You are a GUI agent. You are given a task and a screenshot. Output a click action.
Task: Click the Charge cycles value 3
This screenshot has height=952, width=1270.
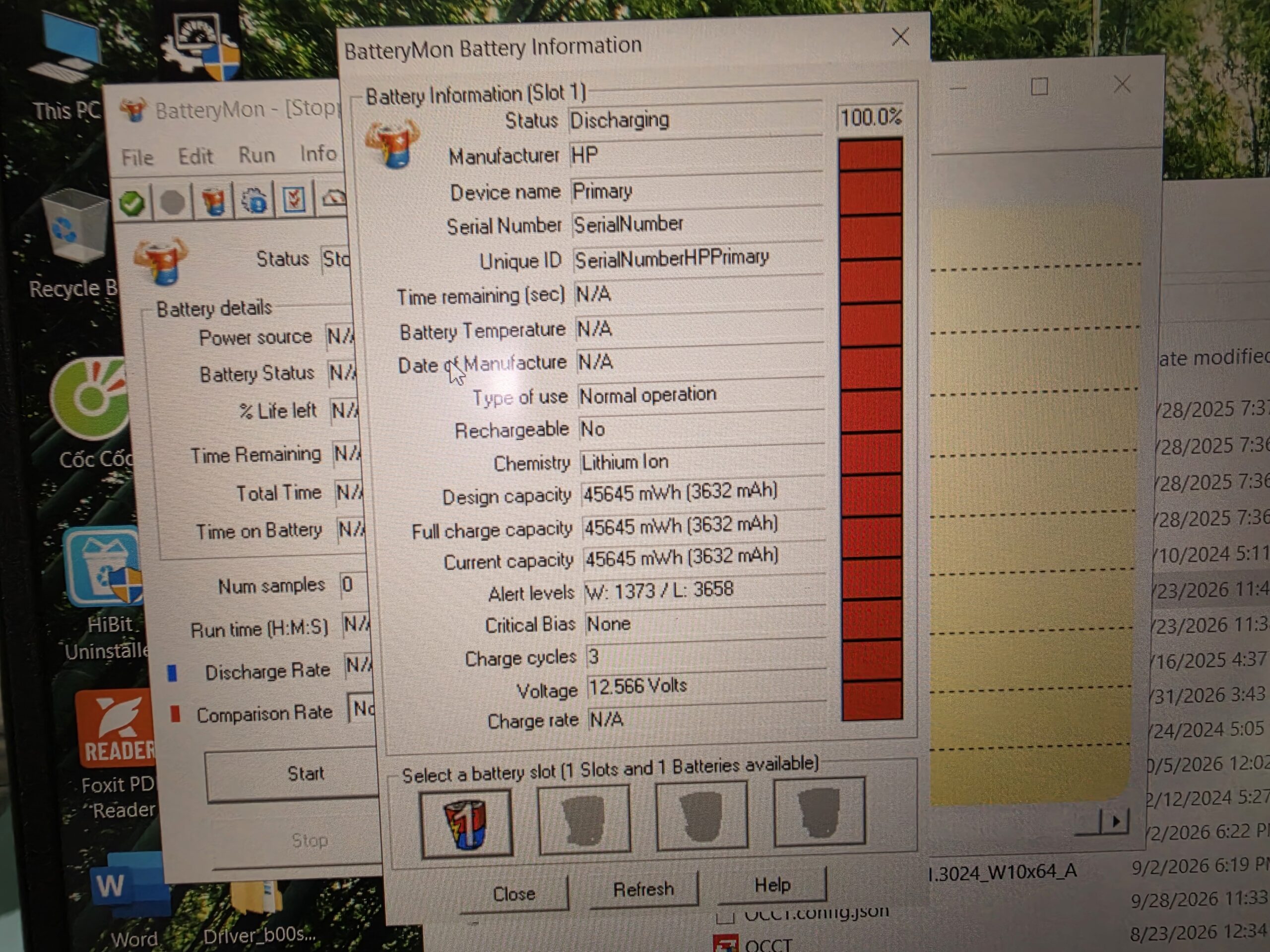click(706, 656)
